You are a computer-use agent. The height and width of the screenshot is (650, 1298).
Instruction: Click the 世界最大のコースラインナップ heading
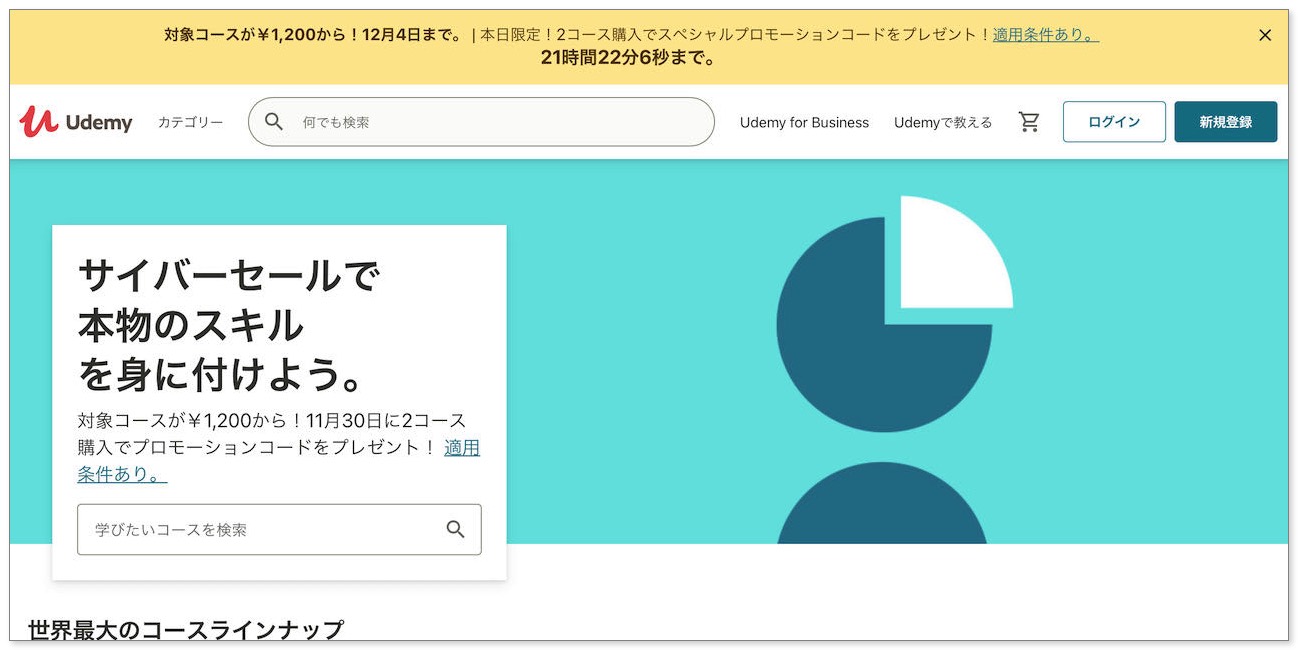click(x=186, y=630)
